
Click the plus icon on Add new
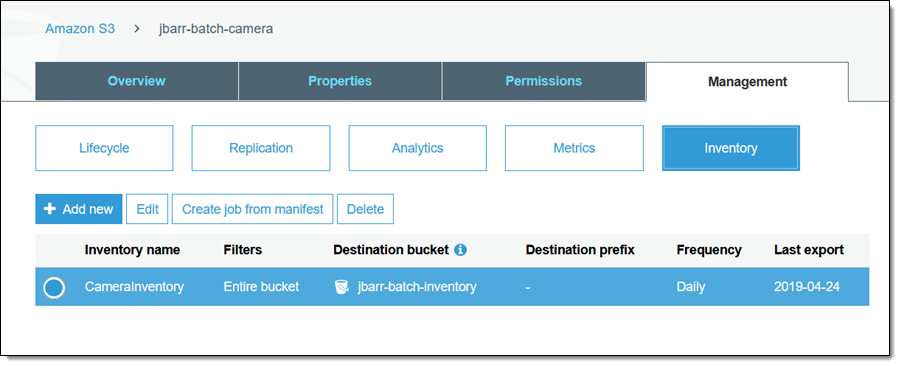tap(50, 209)
